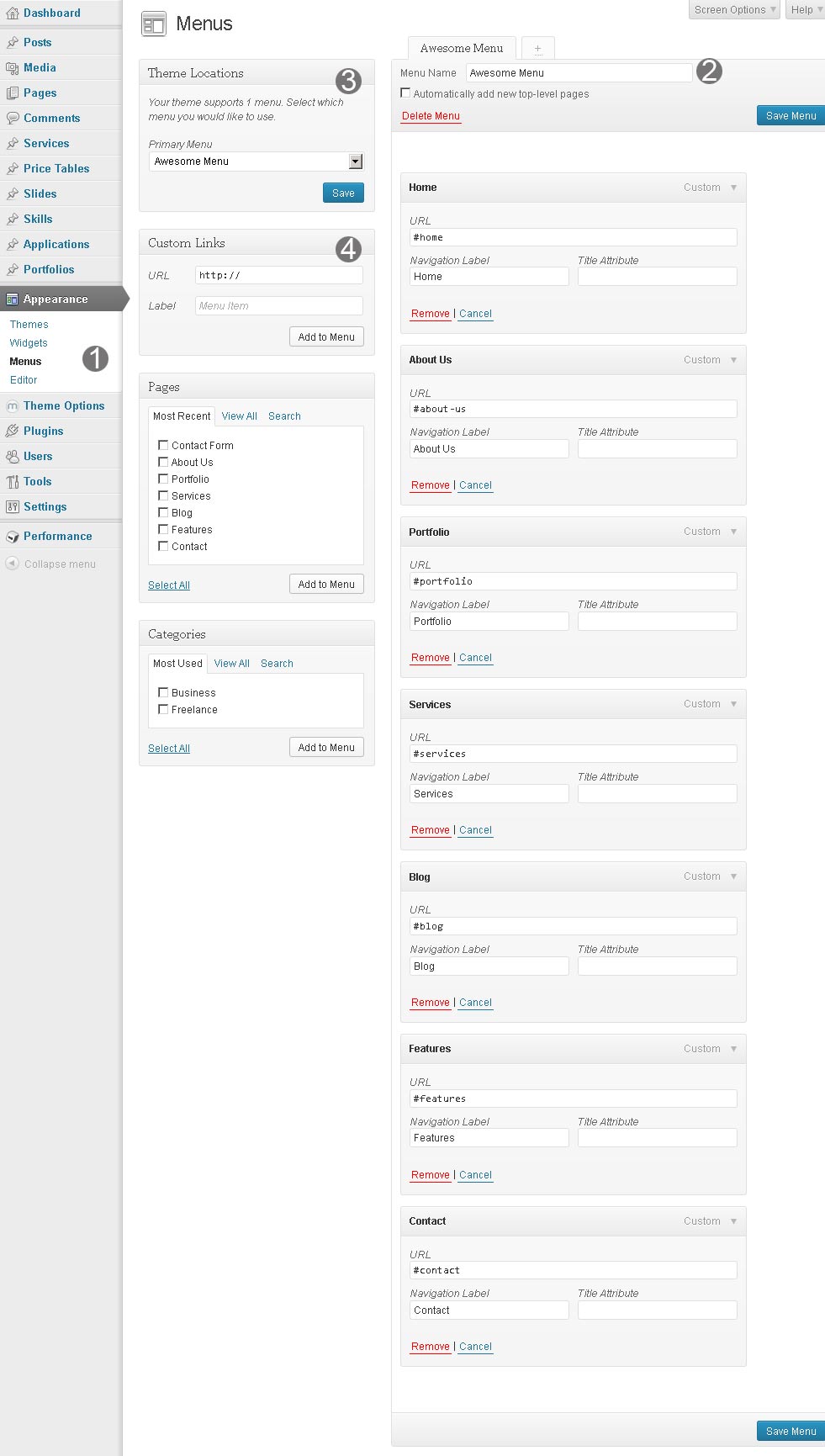The width and height of the screenshot is (825, 1456).
Task: Click Navigation Label field for Contact
Action: [489, 1310]
